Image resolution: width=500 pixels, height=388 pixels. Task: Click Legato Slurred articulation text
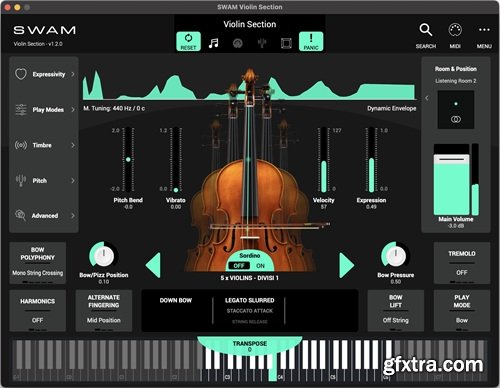point(250,300)
